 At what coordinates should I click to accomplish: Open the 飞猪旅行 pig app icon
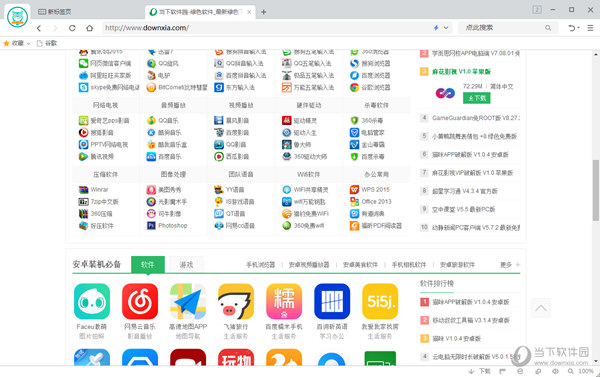tap(236, 302)
